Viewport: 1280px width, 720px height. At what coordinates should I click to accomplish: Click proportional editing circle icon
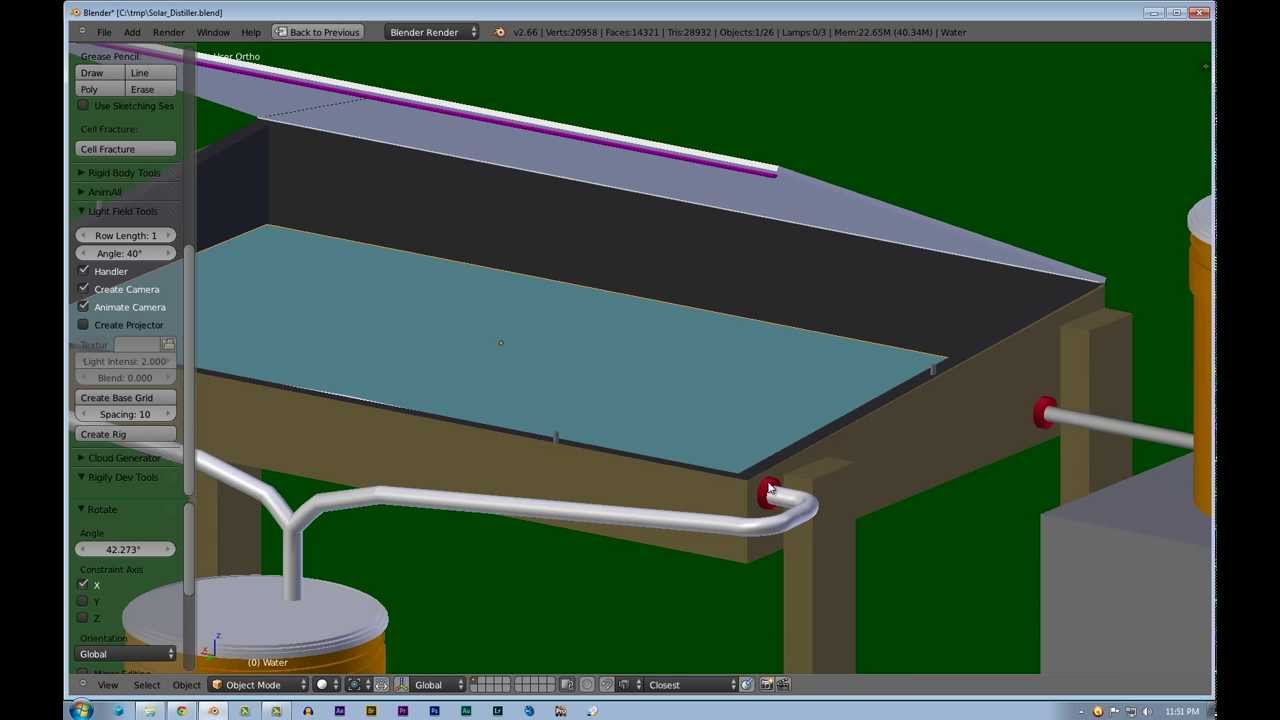click(x=587, y=685)
